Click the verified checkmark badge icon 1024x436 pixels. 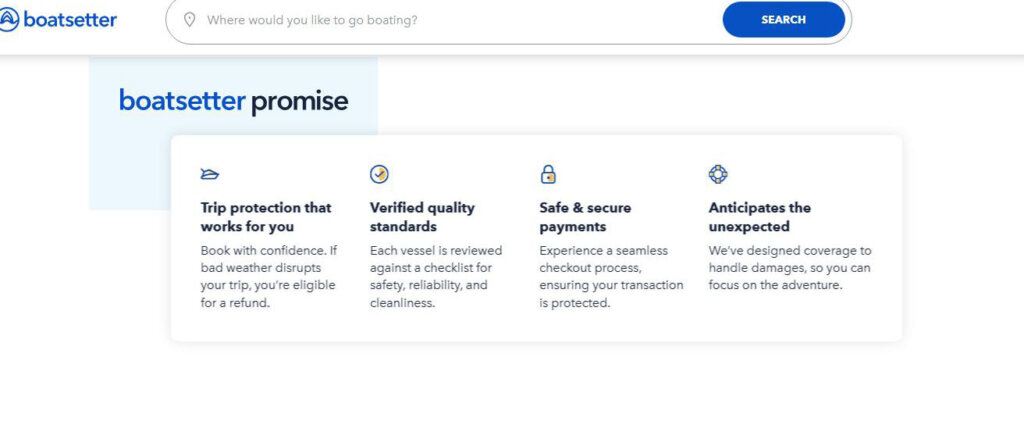tap(379, 174)
